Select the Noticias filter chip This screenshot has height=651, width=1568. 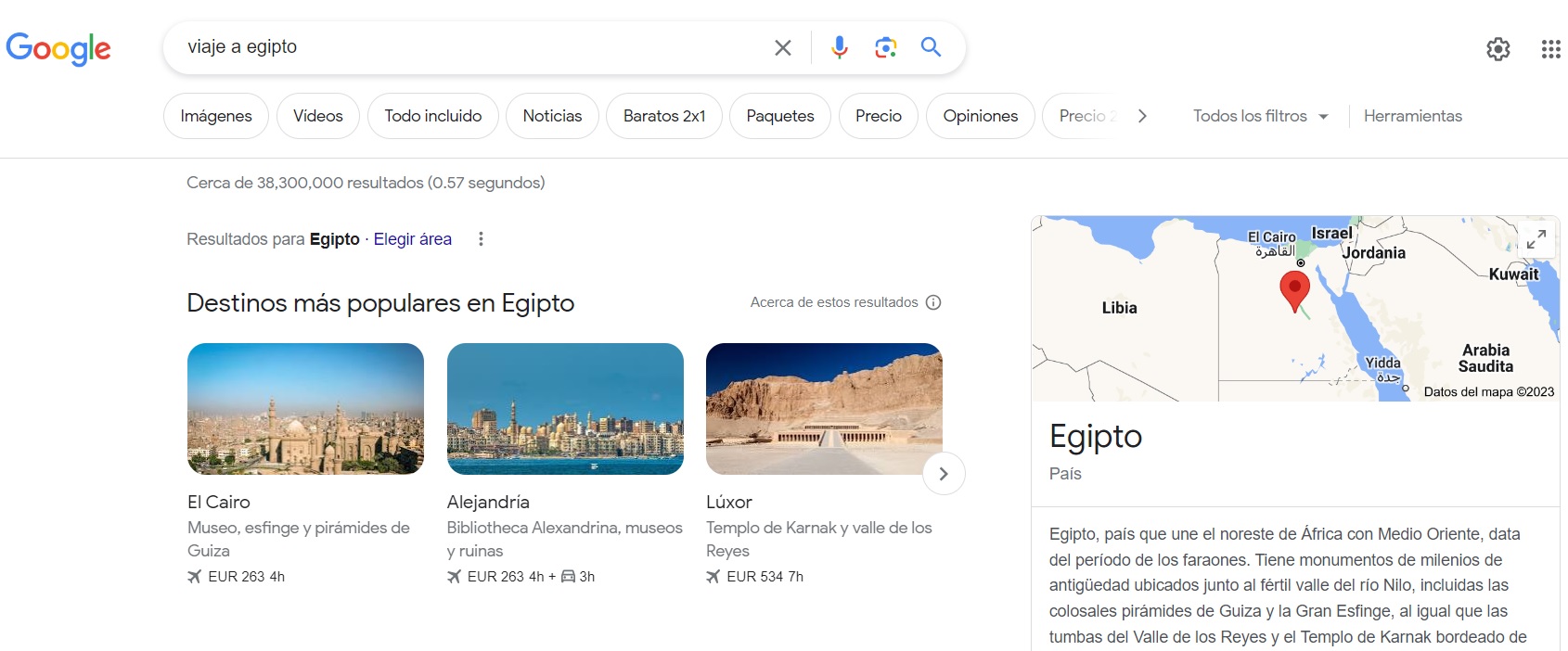pyautogui.click(x=552, y=116)
